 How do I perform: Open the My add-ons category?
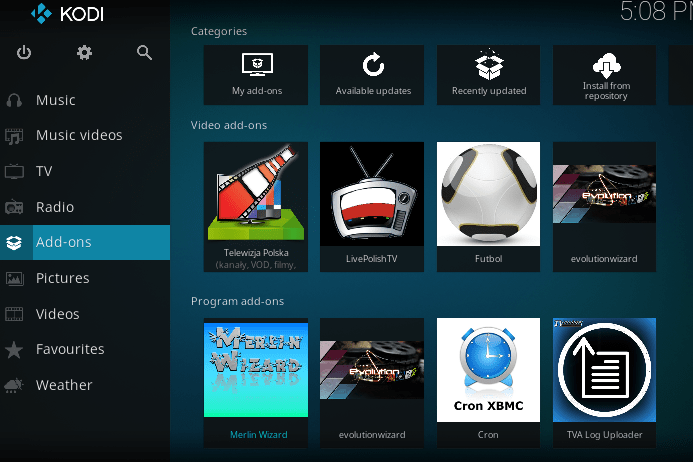[256, 75]
